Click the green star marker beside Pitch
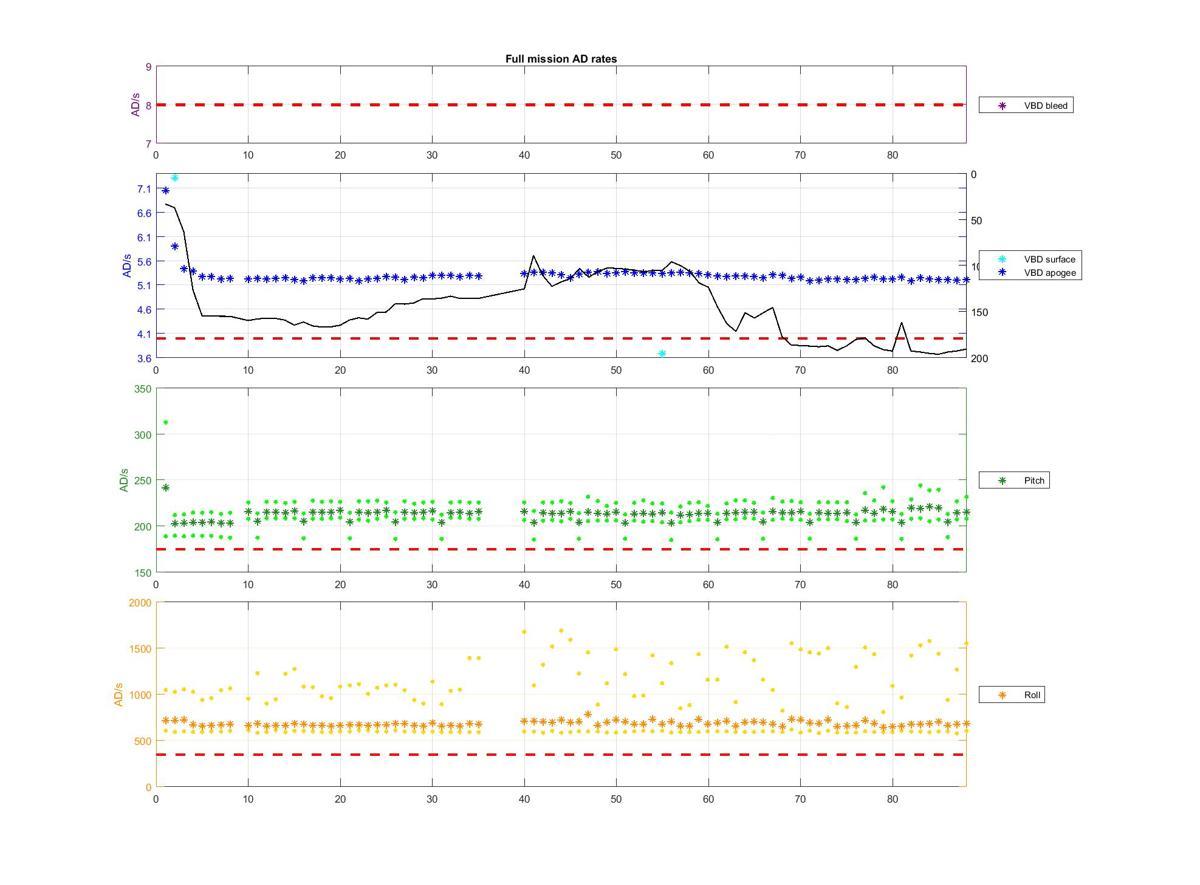Image resolution: width=1200 pixels, height=885 pixels. [1001, 481]
